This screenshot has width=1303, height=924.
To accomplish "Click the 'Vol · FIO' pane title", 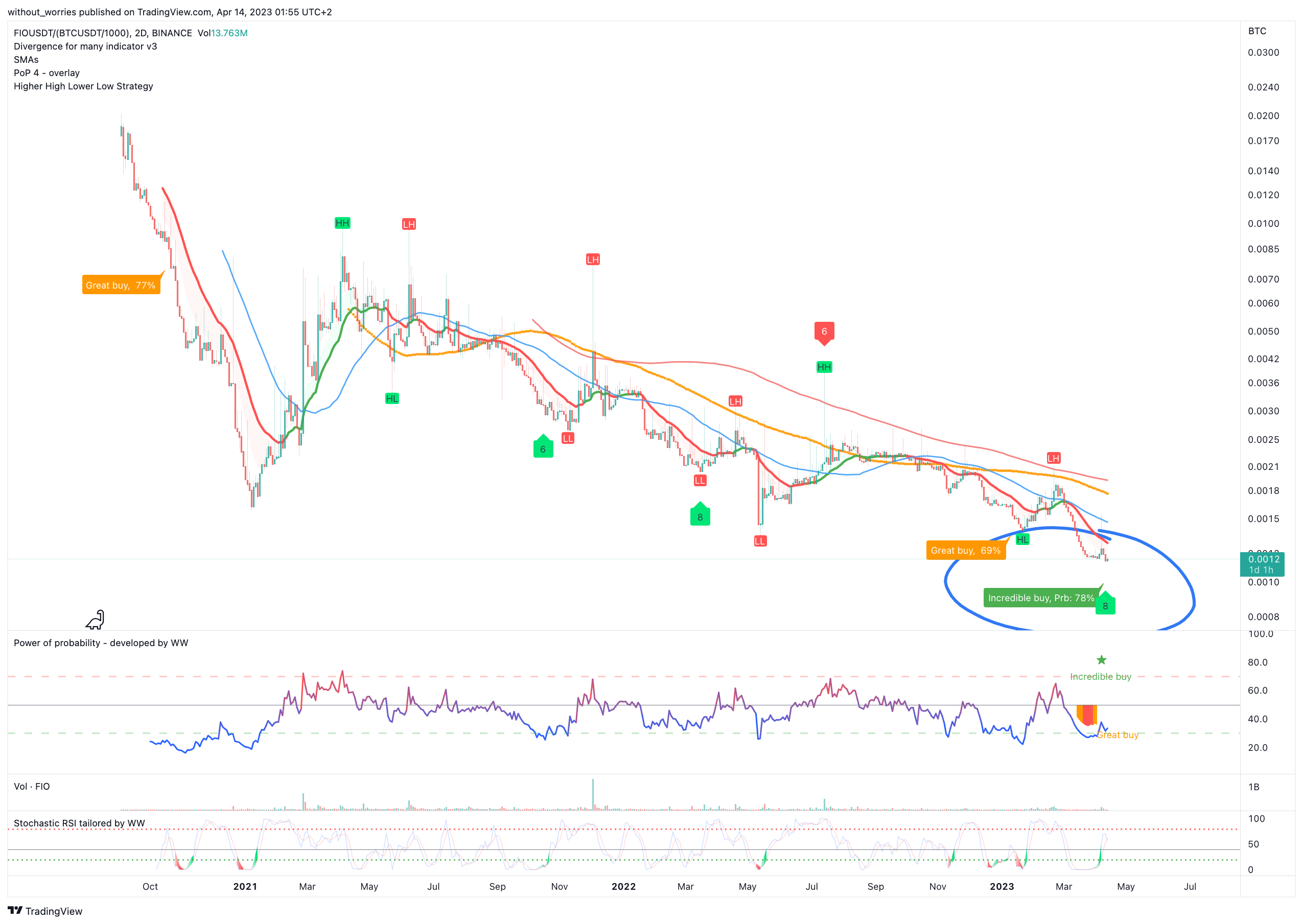I will click(32, 786).
